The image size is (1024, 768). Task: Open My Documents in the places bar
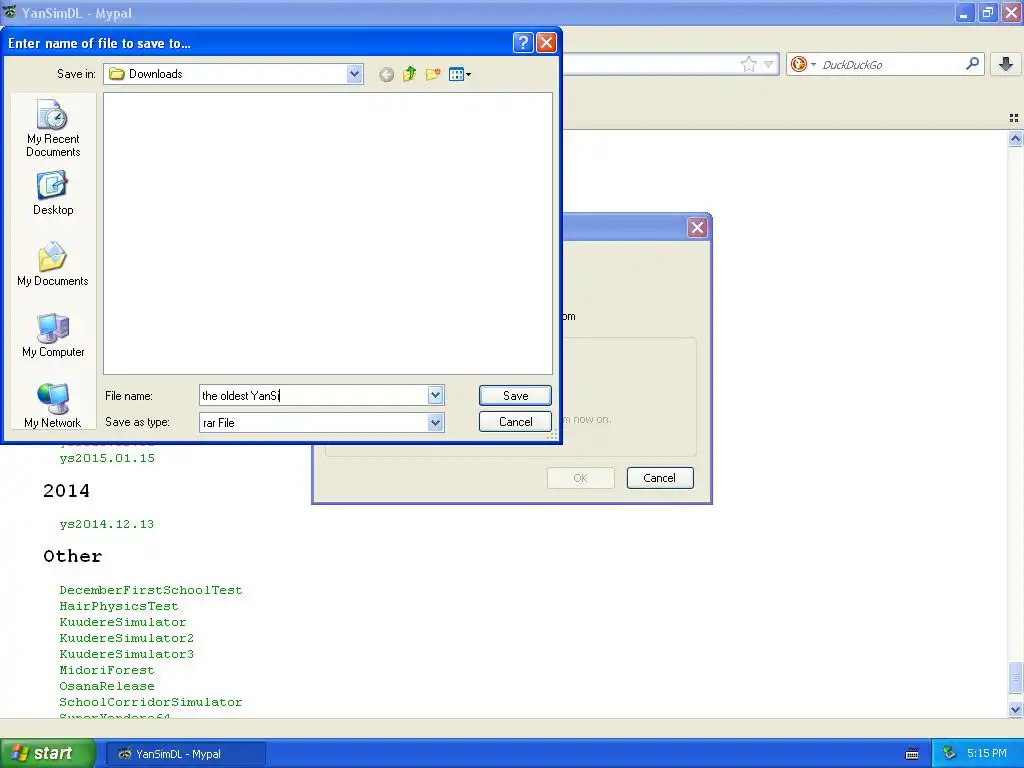pos(53,264)
